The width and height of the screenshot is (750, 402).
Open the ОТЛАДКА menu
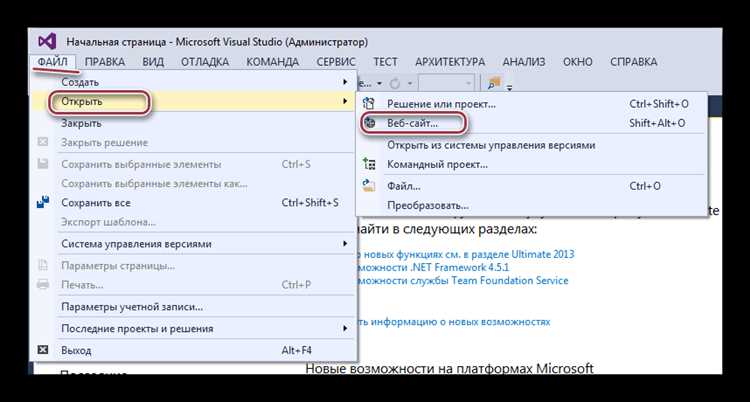click(205, 62)
